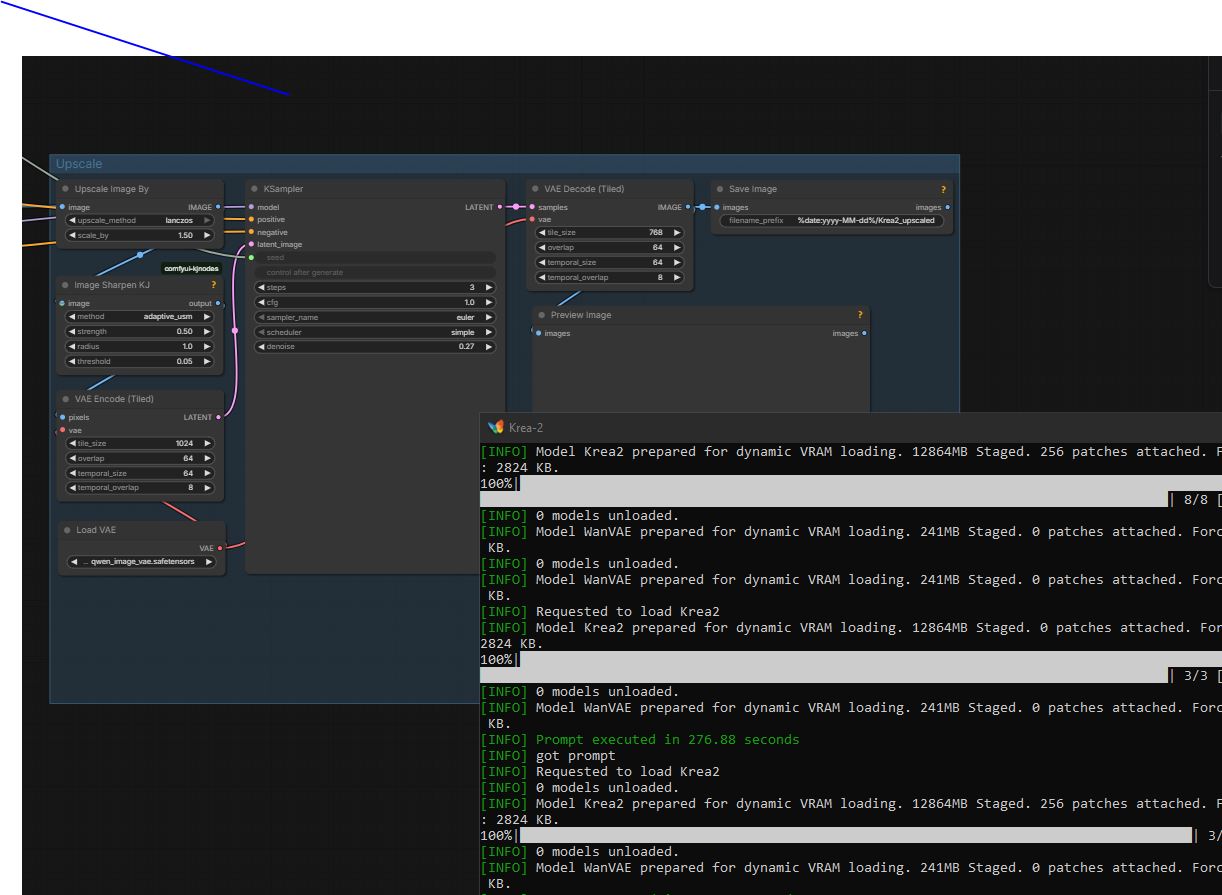Image resolution: width=1222 pixels, height=895 pixels.
Task: Open the scheduler simple dropdown
Action: (375, 332)
